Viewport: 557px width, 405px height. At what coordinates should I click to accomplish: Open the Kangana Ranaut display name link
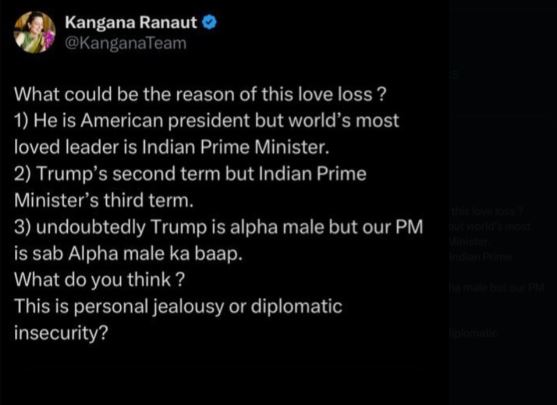click(x=131, y=22)
